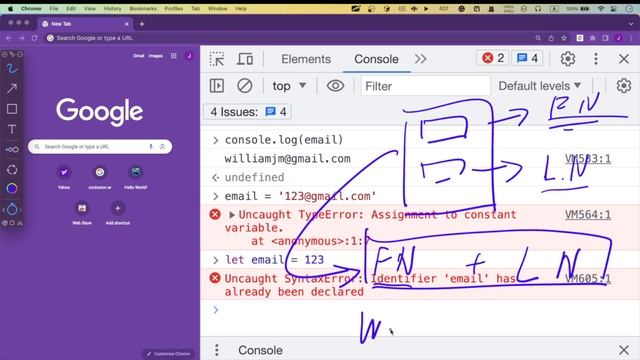Open the History menu
Viewport: 640px width, 360px height.
112,8
